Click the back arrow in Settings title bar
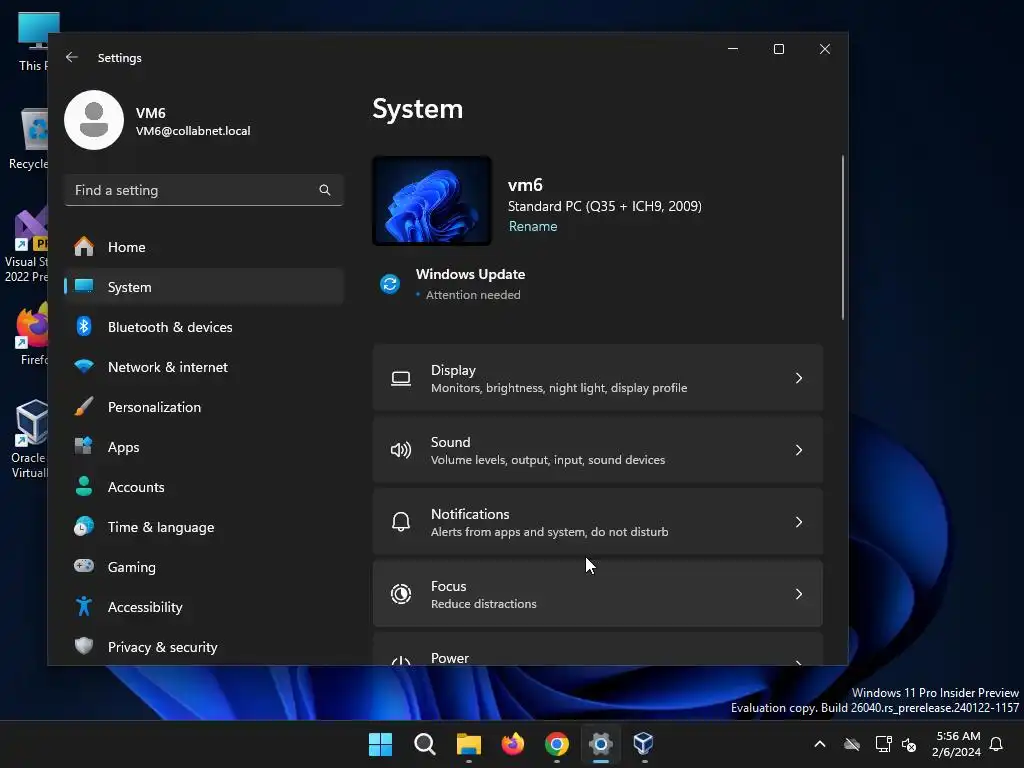The width and height of the screenshot is (1024, 768). (x=72, y=57)
